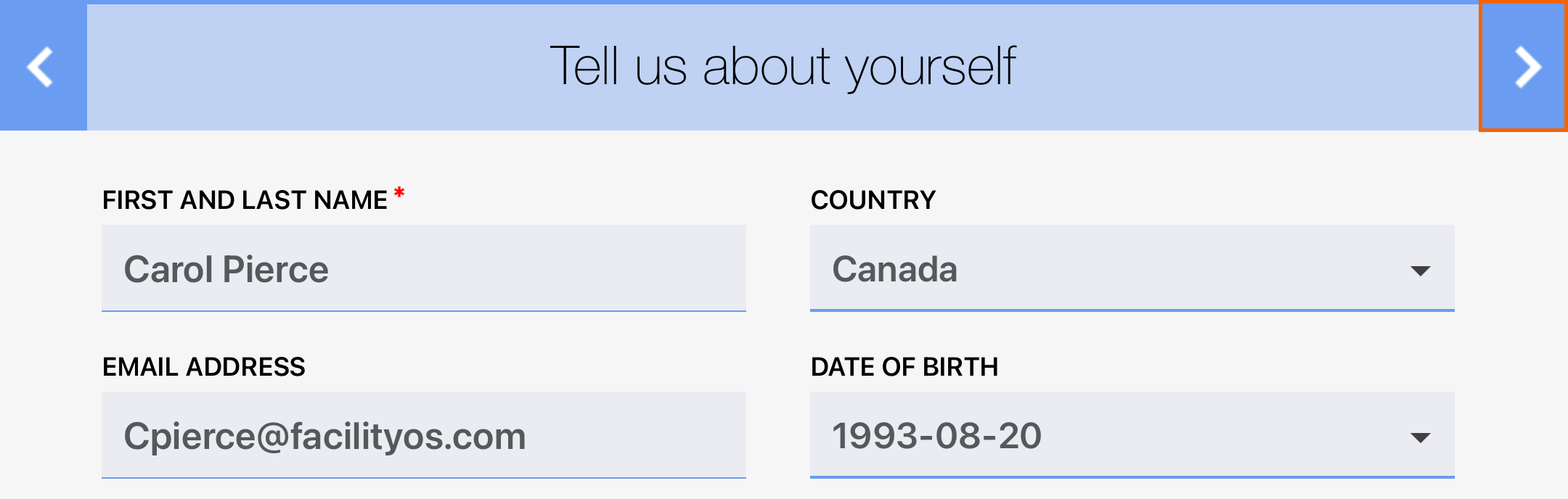The image size is (1568, 499).
Task: Open the Date of Birth dropdown arrow
Action: [x=1420, y=437]
